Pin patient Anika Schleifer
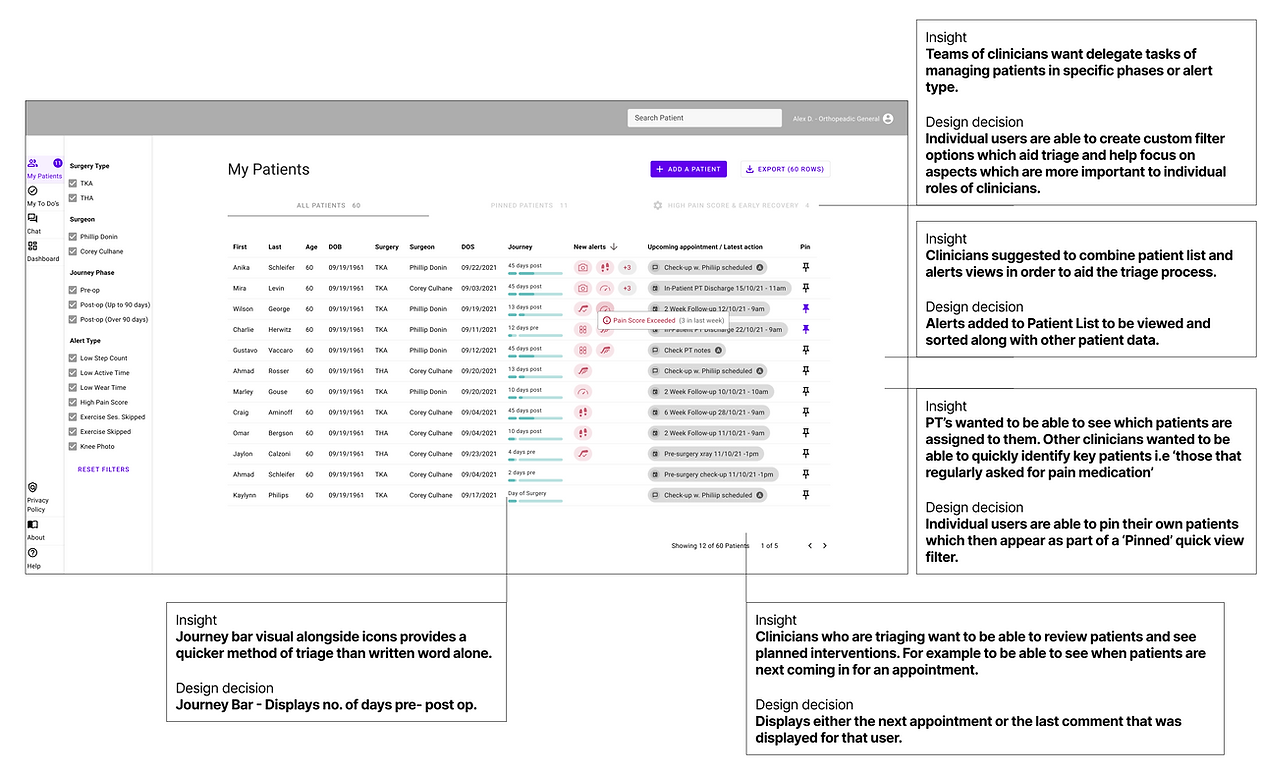Image resolution: width=1263 pixels, height=769 pixels. tap(806, 267)
